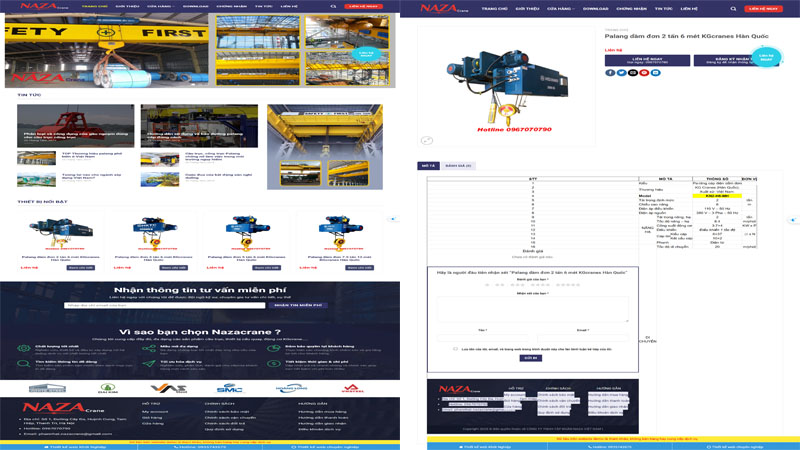Focus Tên name field in review form
800x450 pixels.
(x=483, y=338)
